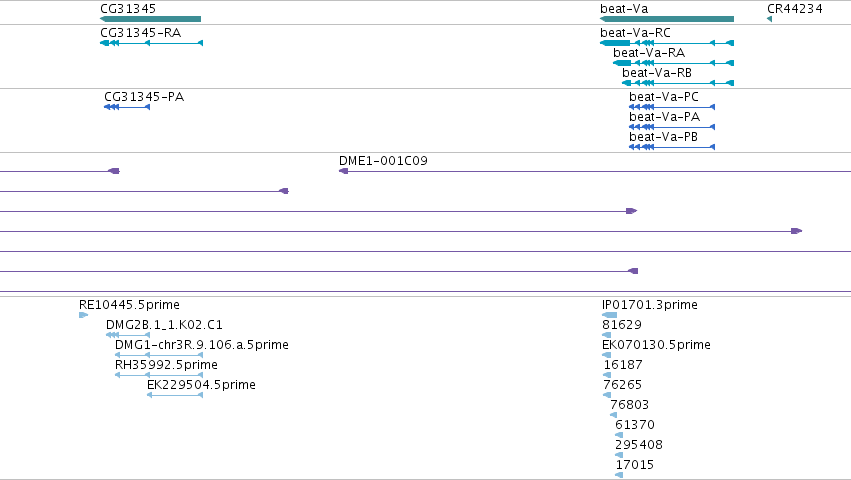Viewport: 851px width, 480px height.
Task: Select the DMG2B.1_1.K02.C1 alignment glyph
Action: [x=128, y=335]
